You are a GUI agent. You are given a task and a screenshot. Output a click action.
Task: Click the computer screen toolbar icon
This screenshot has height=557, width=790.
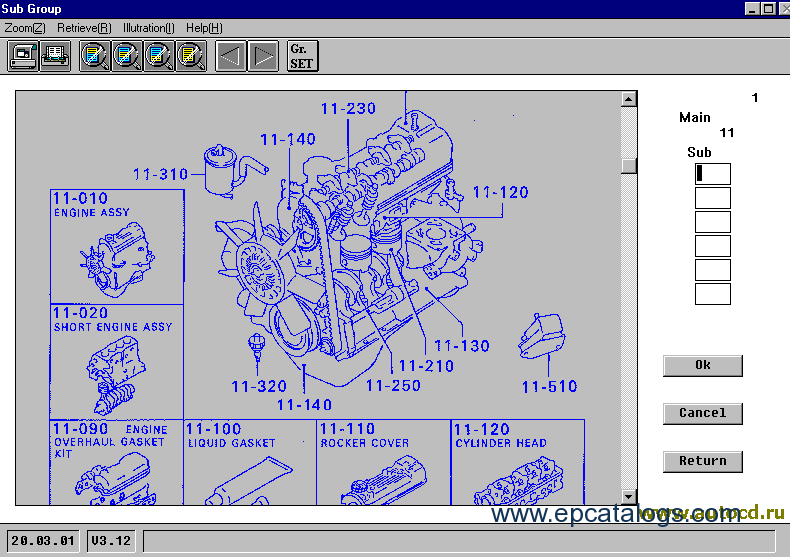click(23, 56)
